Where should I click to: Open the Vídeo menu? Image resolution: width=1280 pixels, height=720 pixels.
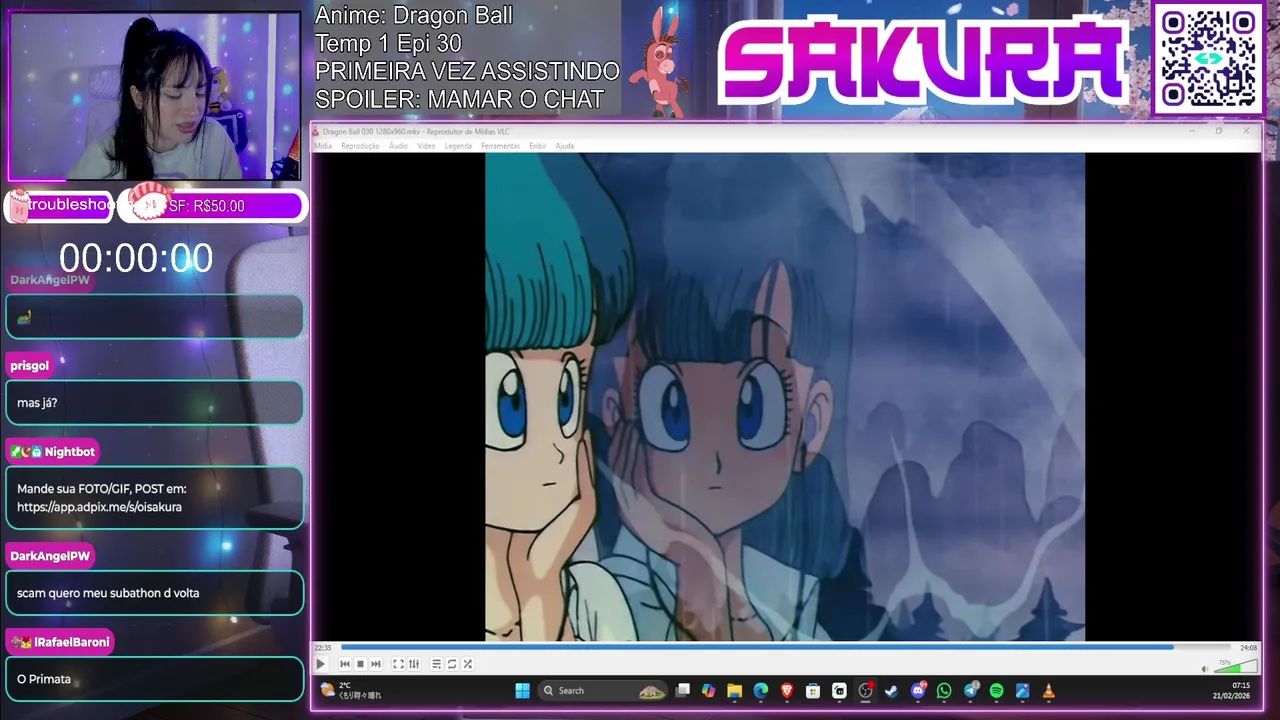[x=426, y=146]
